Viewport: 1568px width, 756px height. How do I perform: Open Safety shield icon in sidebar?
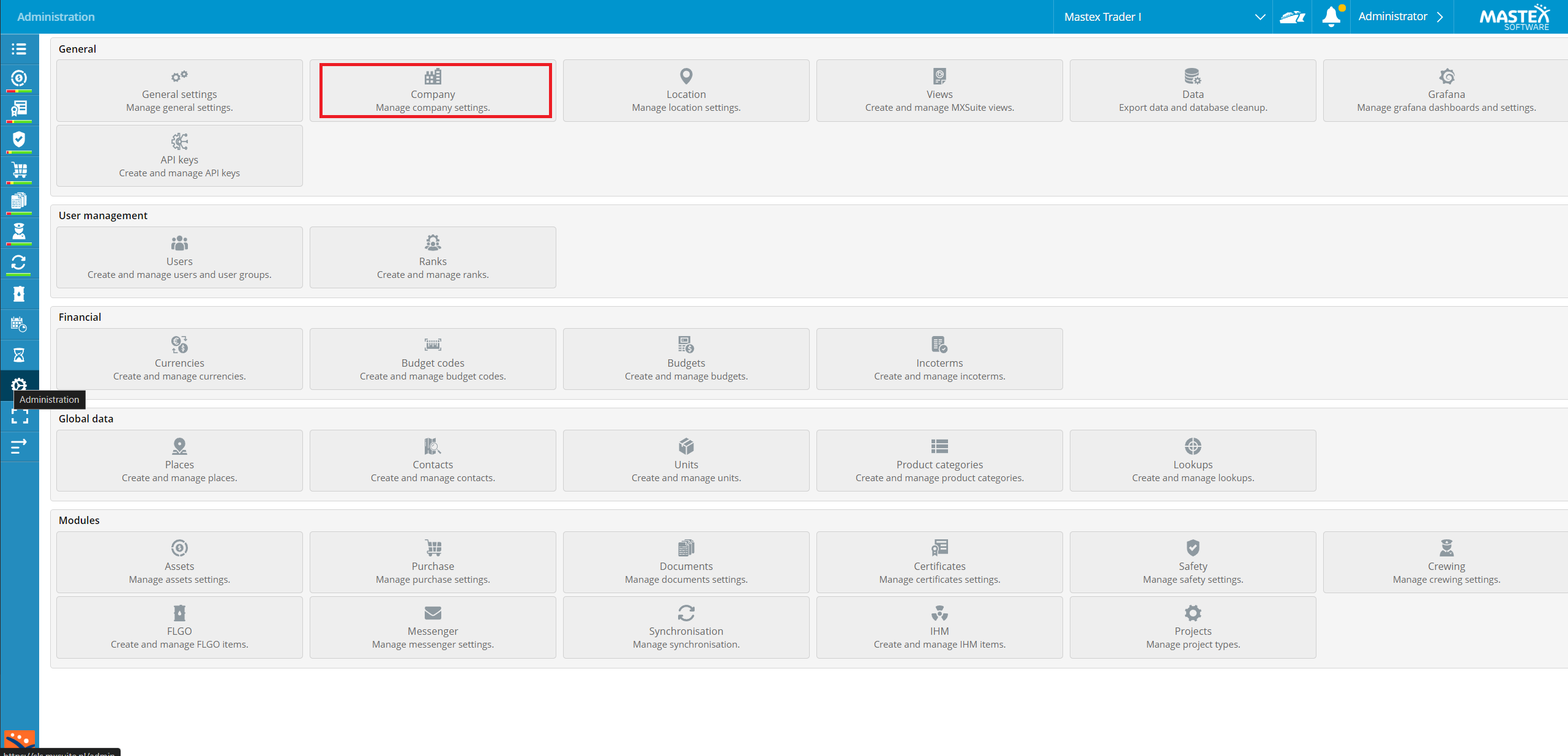click(19, 140)
